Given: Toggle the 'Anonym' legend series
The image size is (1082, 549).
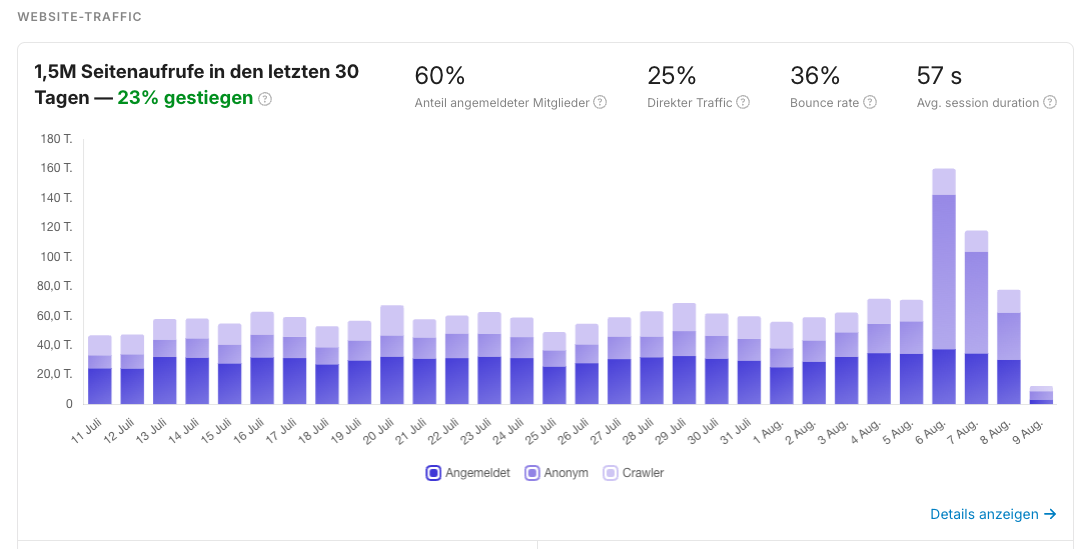Looking at the screenshot, I should [557, 472].
